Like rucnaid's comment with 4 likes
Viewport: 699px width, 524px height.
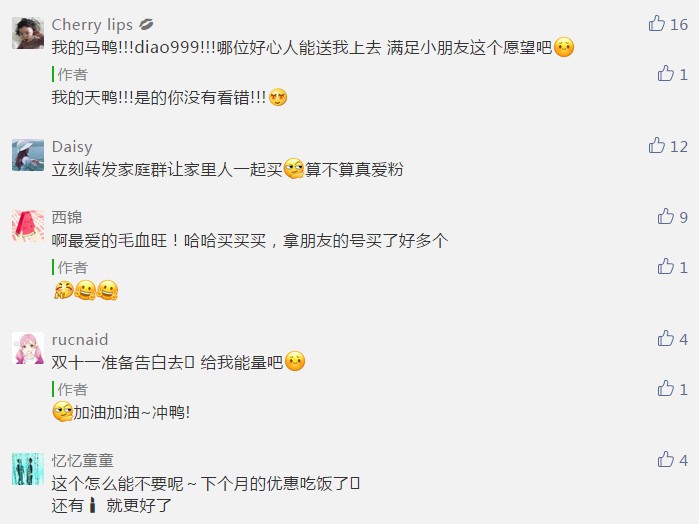point(665,338)
